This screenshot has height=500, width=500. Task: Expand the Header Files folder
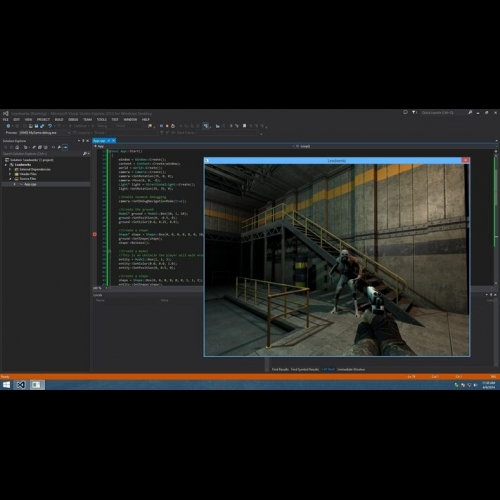10,174
